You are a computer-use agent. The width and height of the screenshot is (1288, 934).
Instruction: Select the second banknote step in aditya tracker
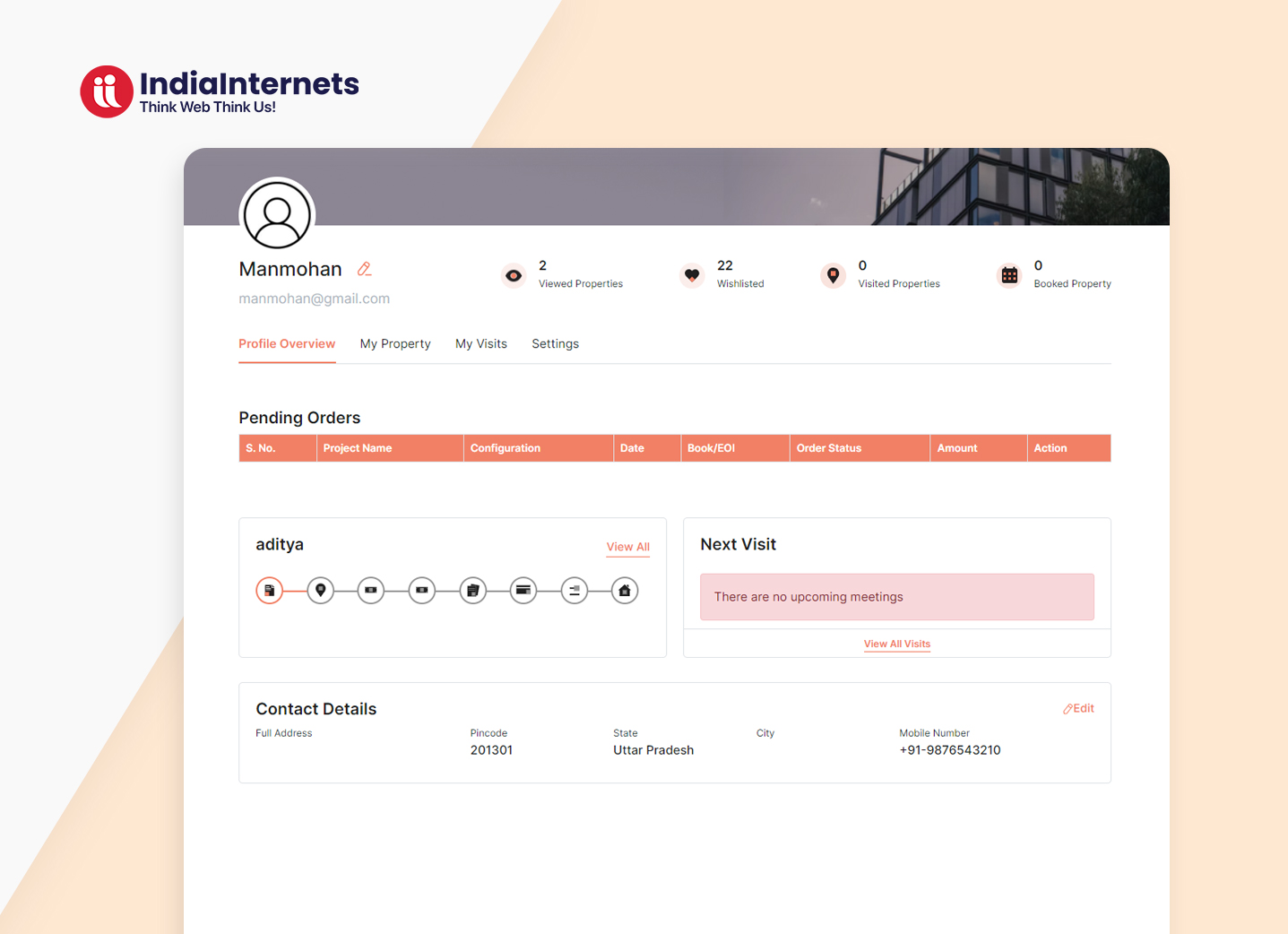click(x=422, y=591)
